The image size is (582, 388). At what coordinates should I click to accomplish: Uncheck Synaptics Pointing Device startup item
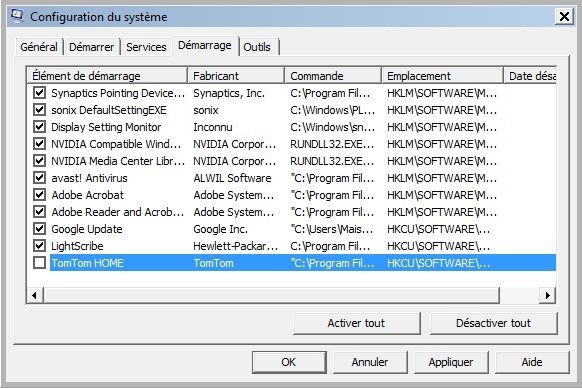coord(39,93)
